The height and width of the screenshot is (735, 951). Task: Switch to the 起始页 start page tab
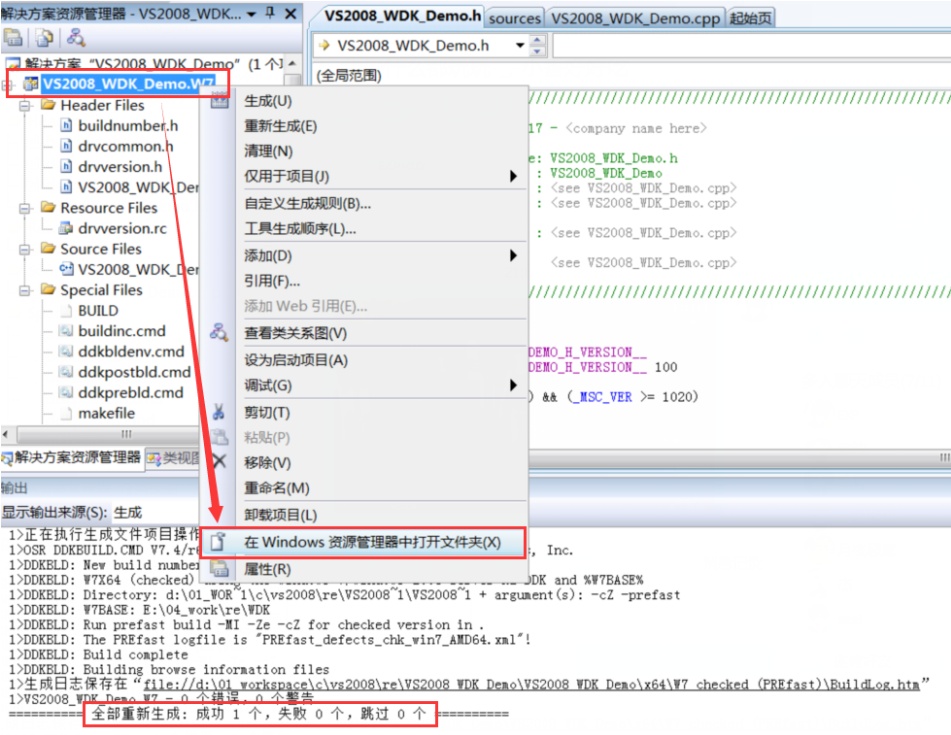tap(750, 18)
